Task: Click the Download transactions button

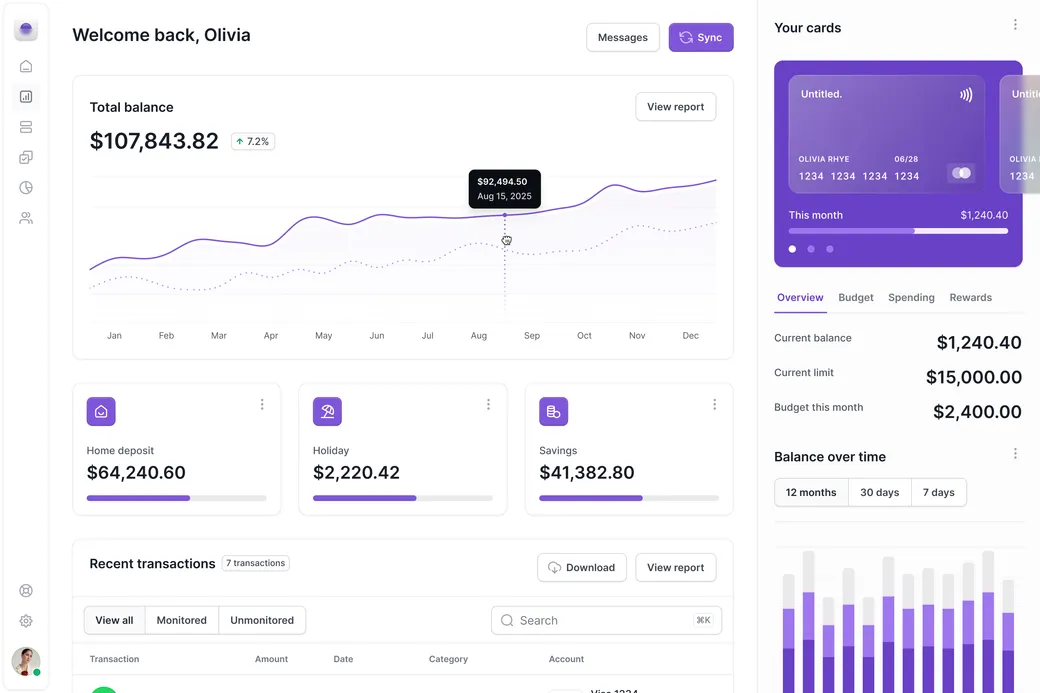Action: pyautogui.click(x=582, y=568)
